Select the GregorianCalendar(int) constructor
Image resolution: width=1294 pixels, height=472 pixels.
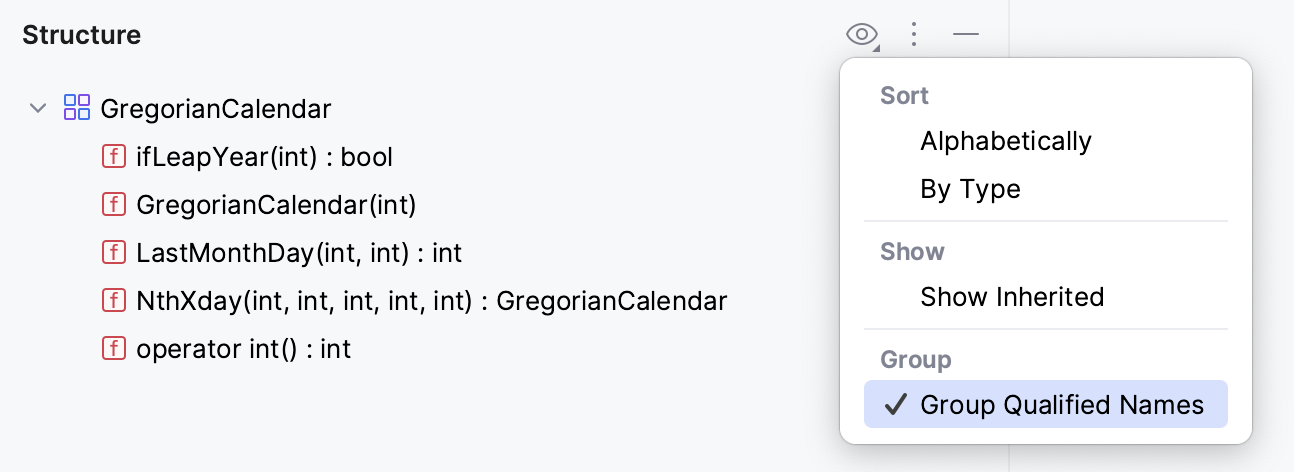276,205
